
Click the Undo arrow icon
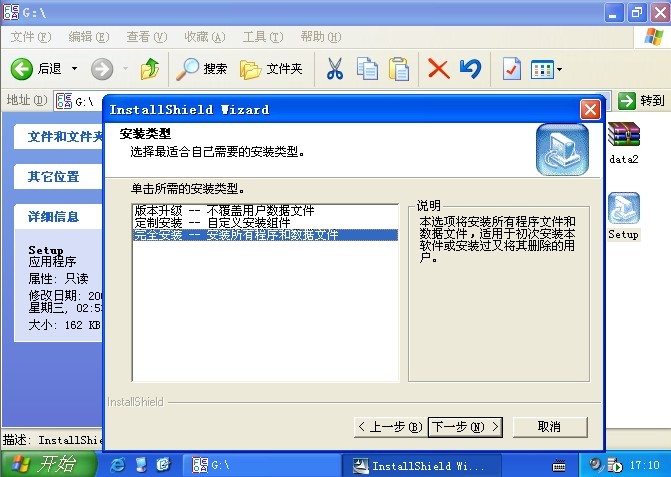[x=470, y=69]
